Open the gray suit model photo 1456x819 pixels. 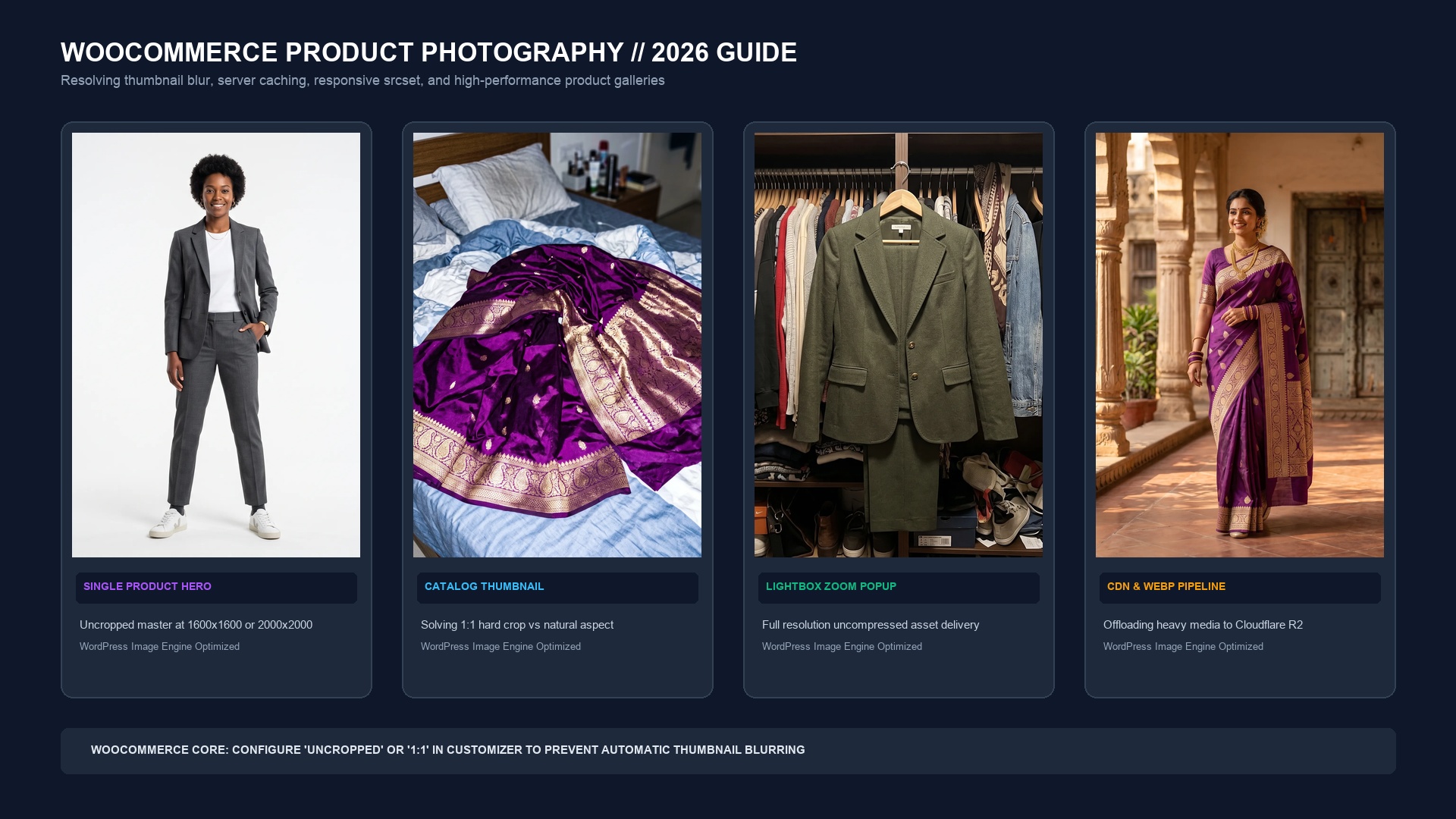[x=216, y=345]
